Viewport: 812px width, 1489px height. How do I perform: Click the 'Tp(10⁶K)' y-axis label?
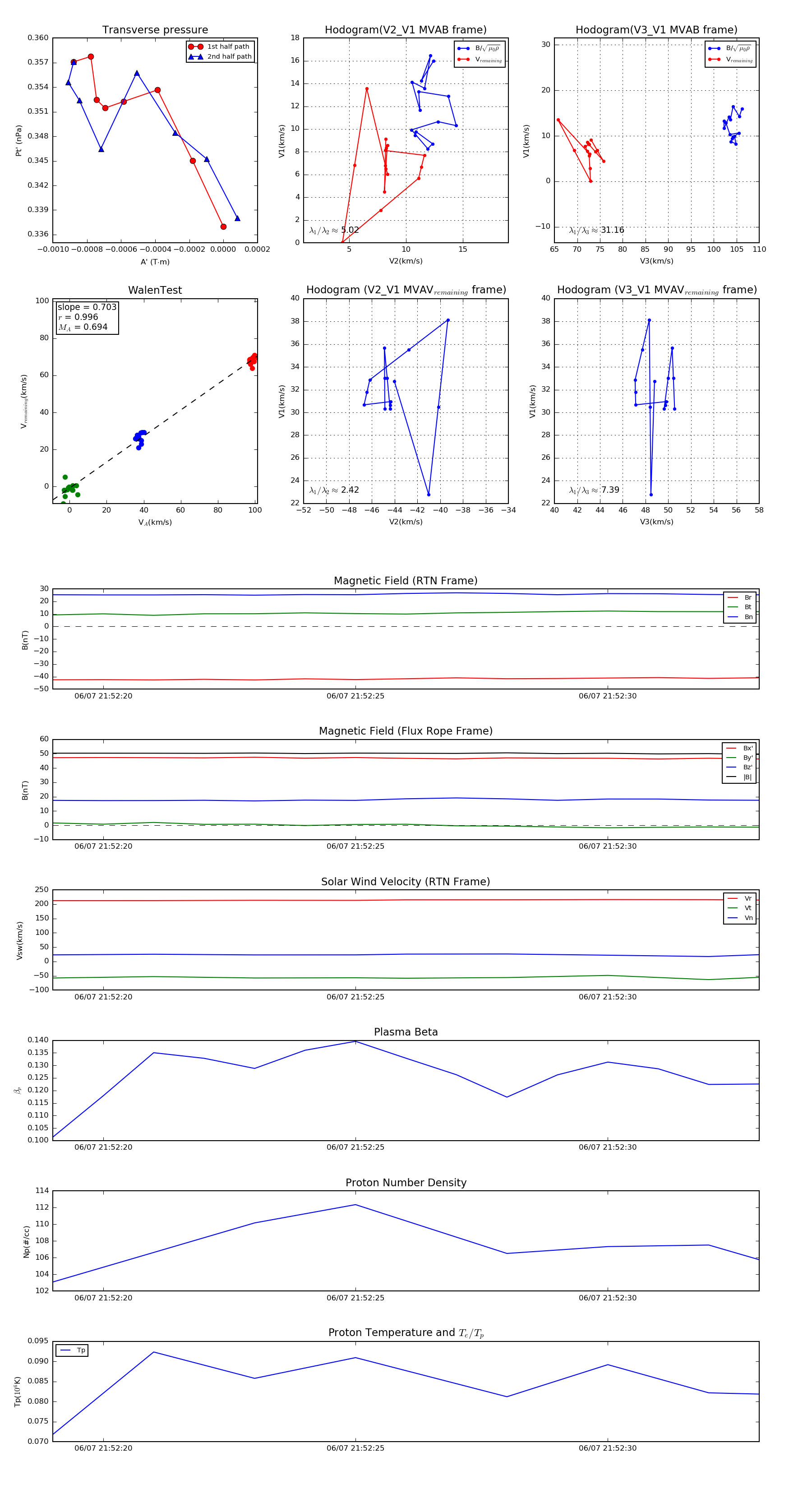coord(18,1392)
